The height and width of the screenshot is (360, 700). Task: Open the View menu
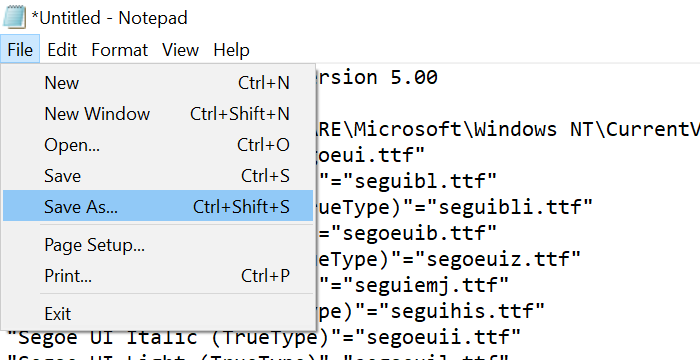point(180,50)
